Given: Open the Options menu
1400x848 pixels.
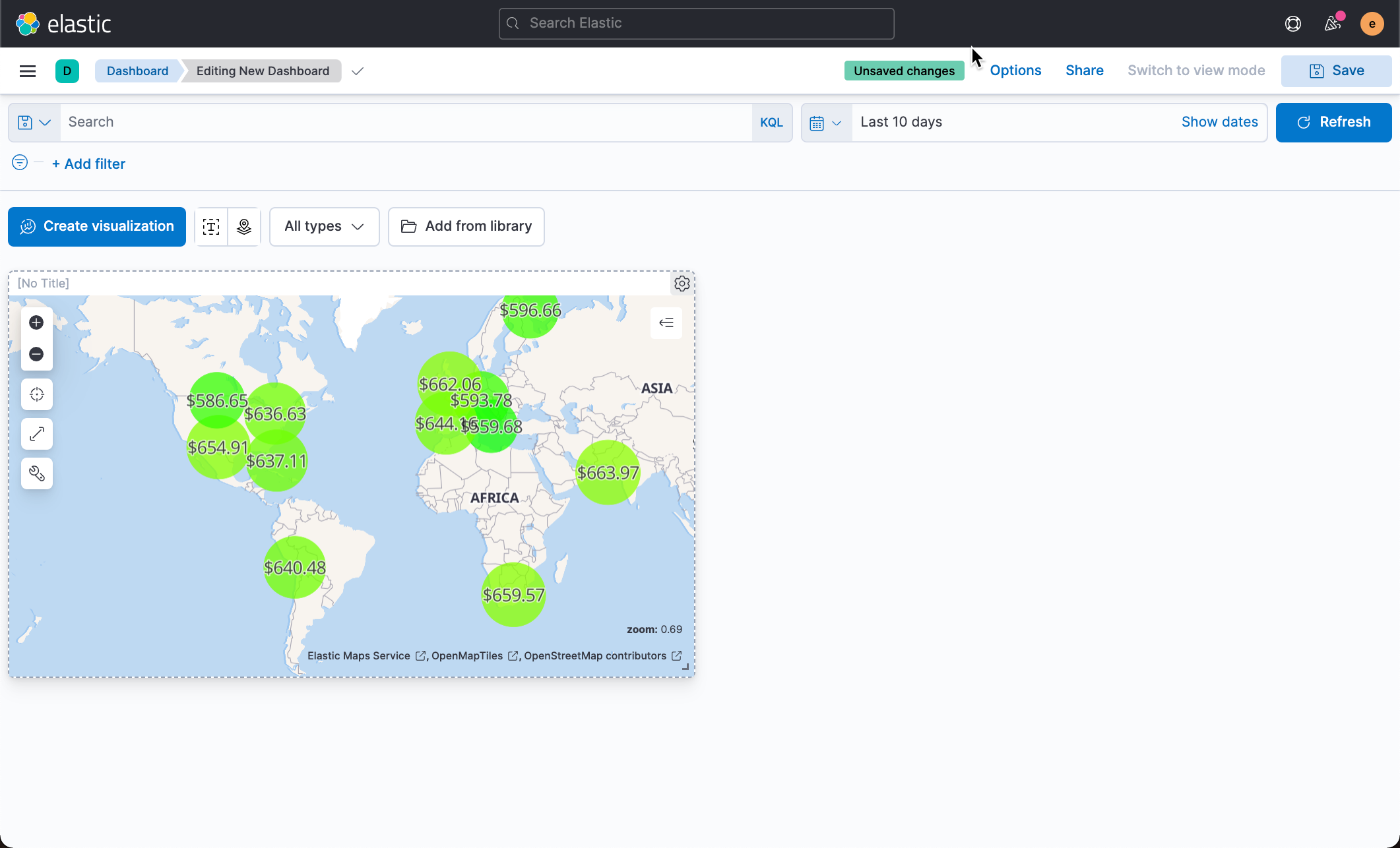Looking at the screenshot, I should pos(1015,71).
